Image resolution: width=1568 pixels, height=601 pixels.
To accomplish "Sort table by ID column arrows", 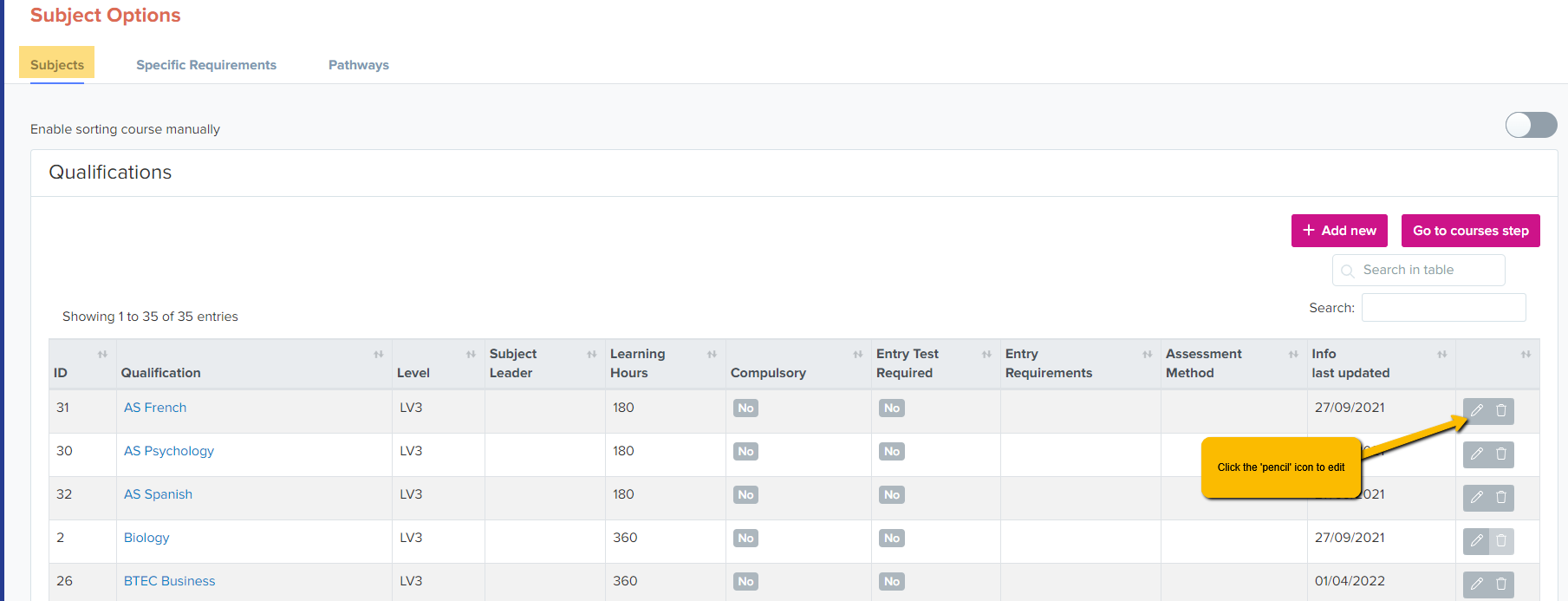I will (102, 354).
